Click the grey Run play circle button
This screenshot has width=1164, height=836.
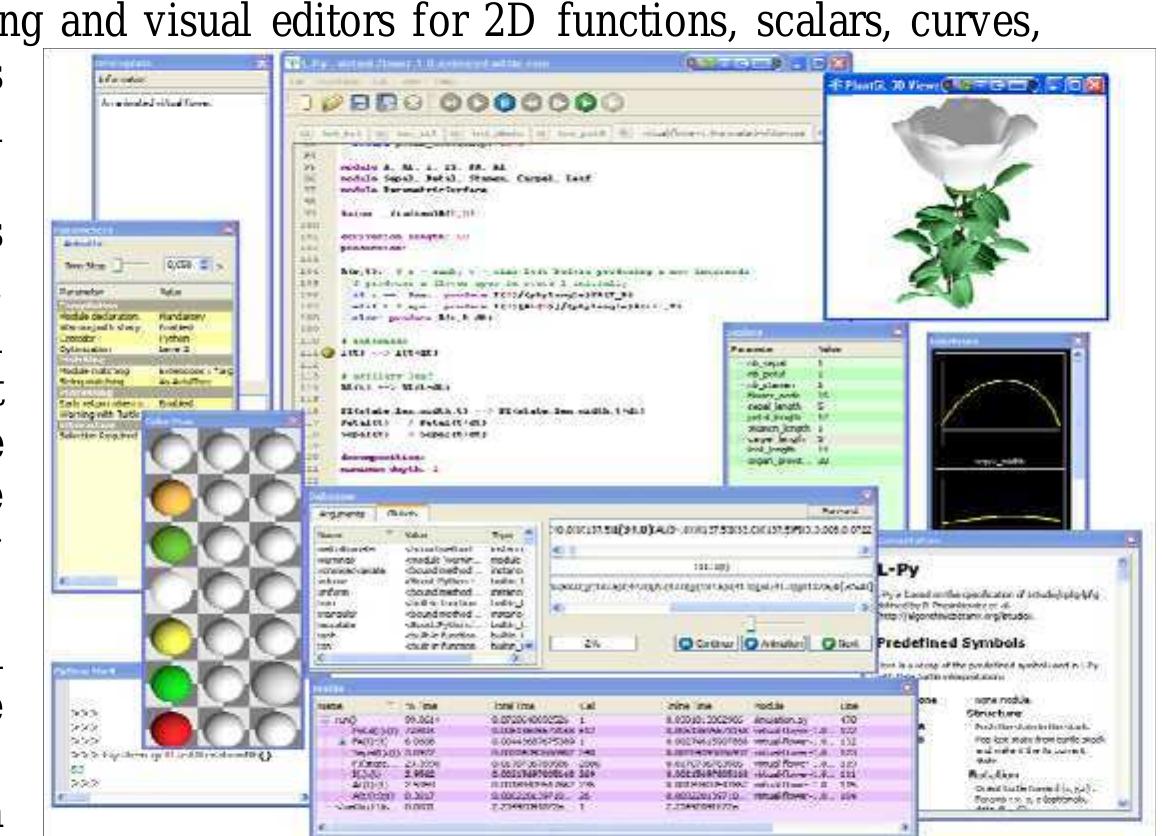pos(477,102)
